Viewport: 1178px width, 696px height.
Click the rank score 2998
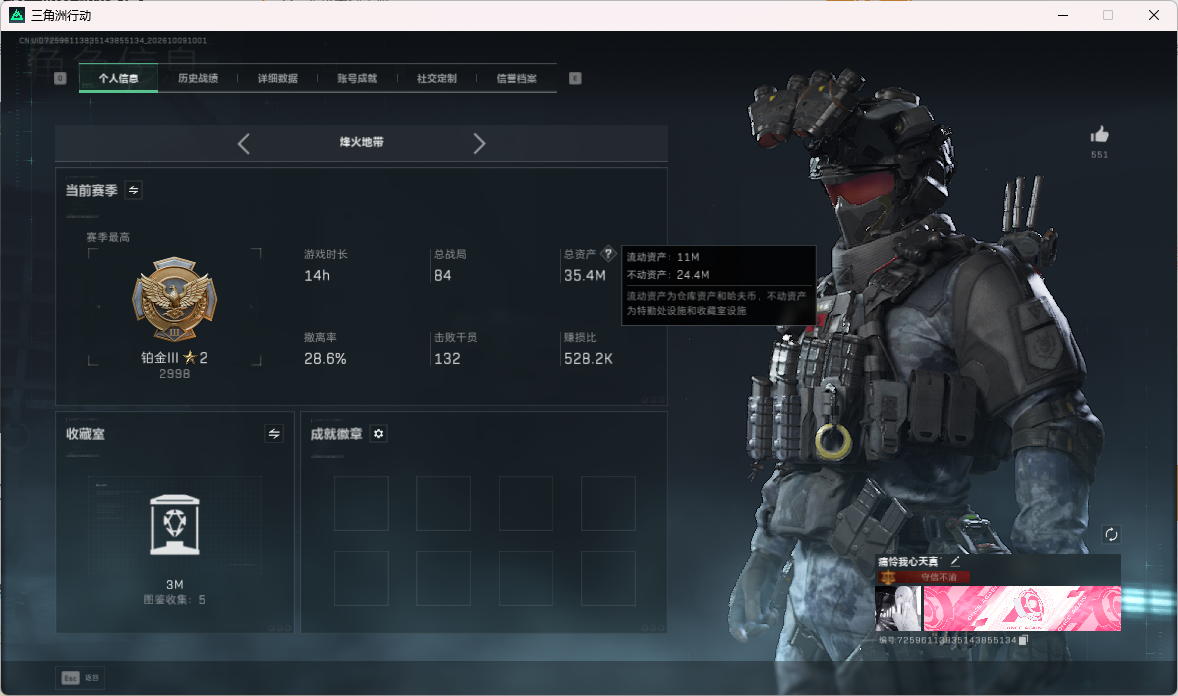pos(174,374)
